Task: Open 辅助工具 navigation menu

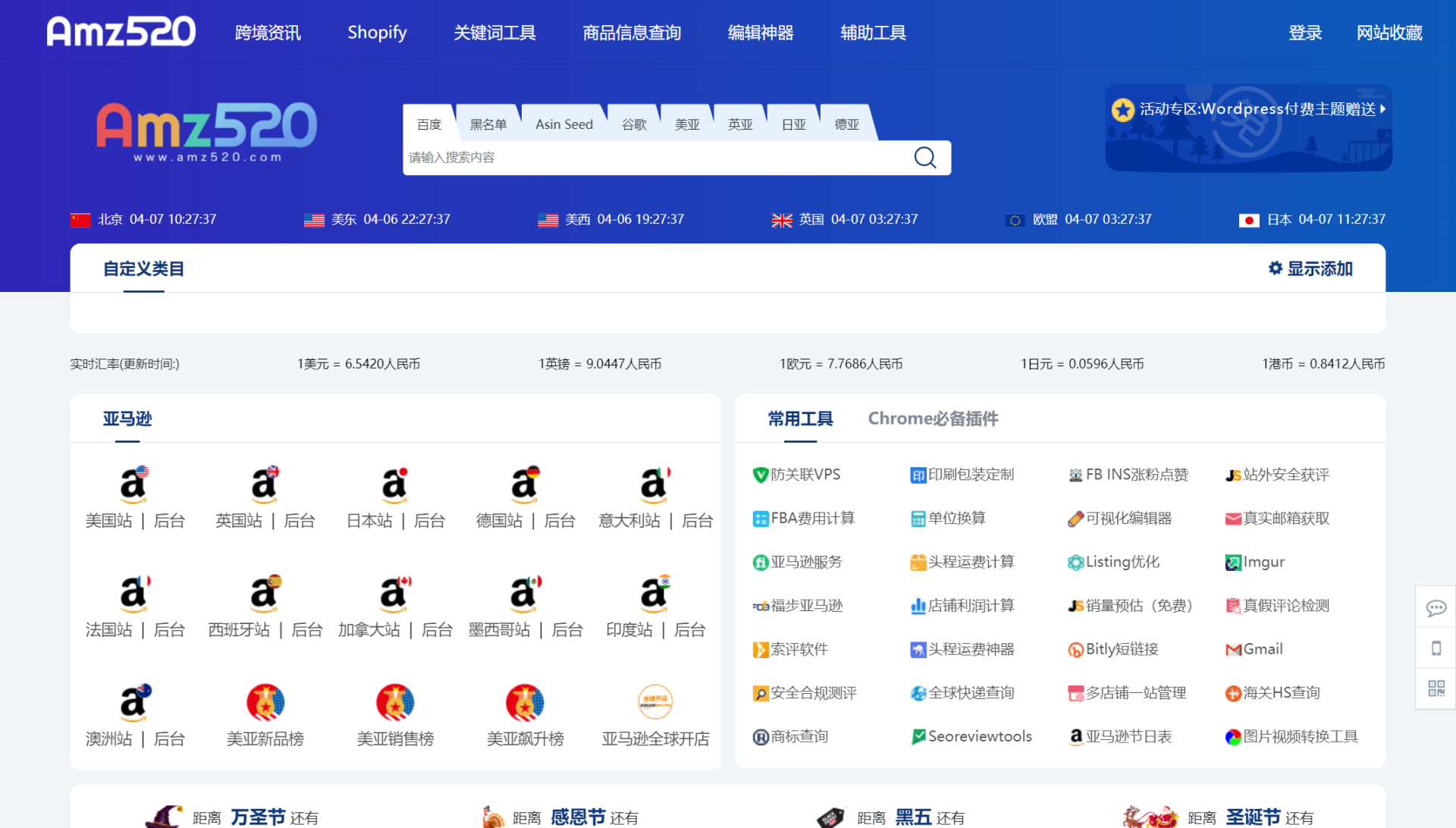Action: click(873, 33)
